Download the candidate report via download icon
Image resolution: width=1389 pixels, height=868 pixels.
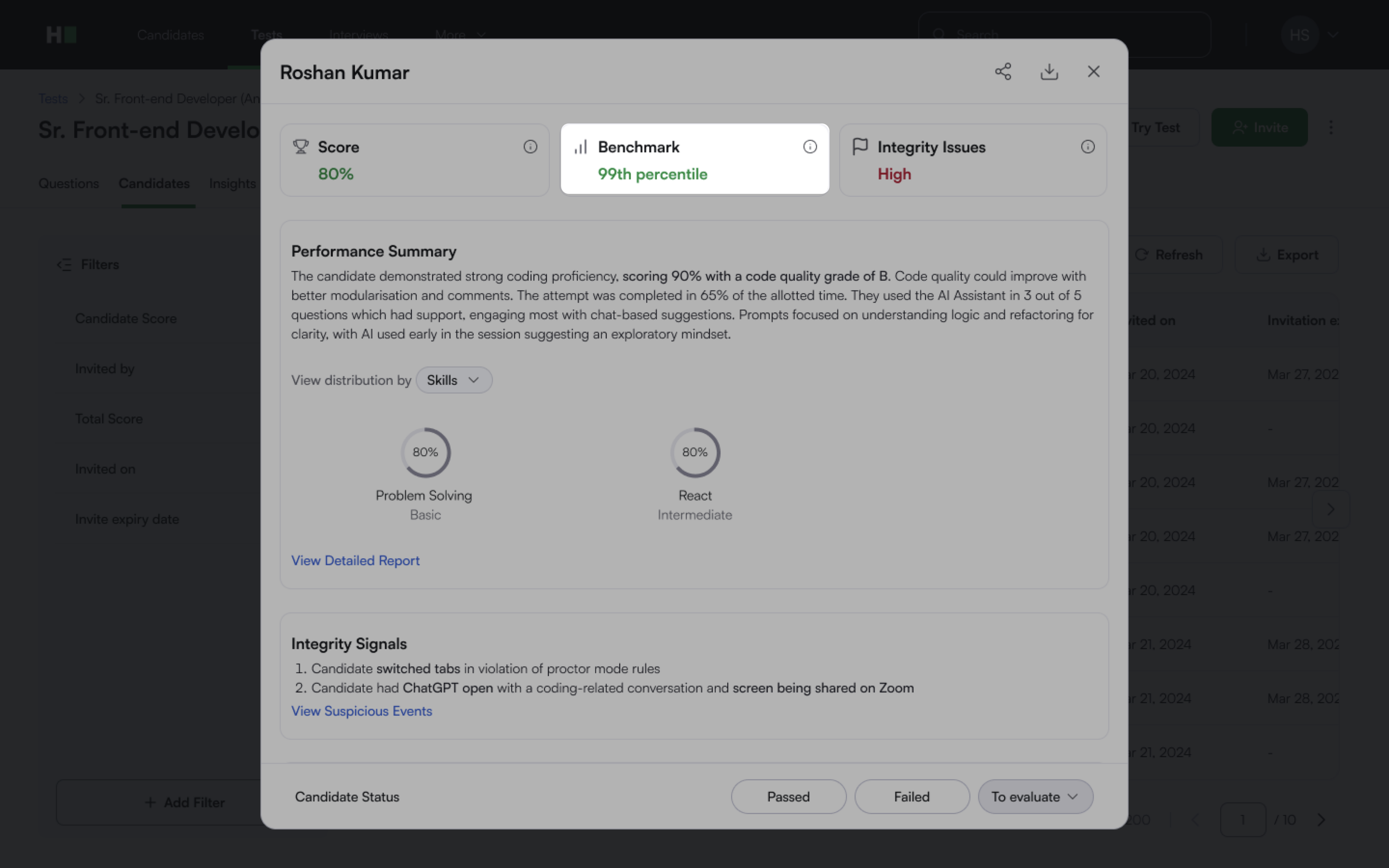1049,72
